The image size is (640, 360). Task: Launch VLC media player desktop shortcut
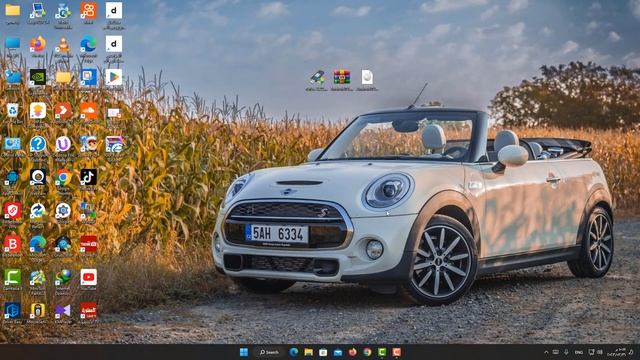click(63, 44)
